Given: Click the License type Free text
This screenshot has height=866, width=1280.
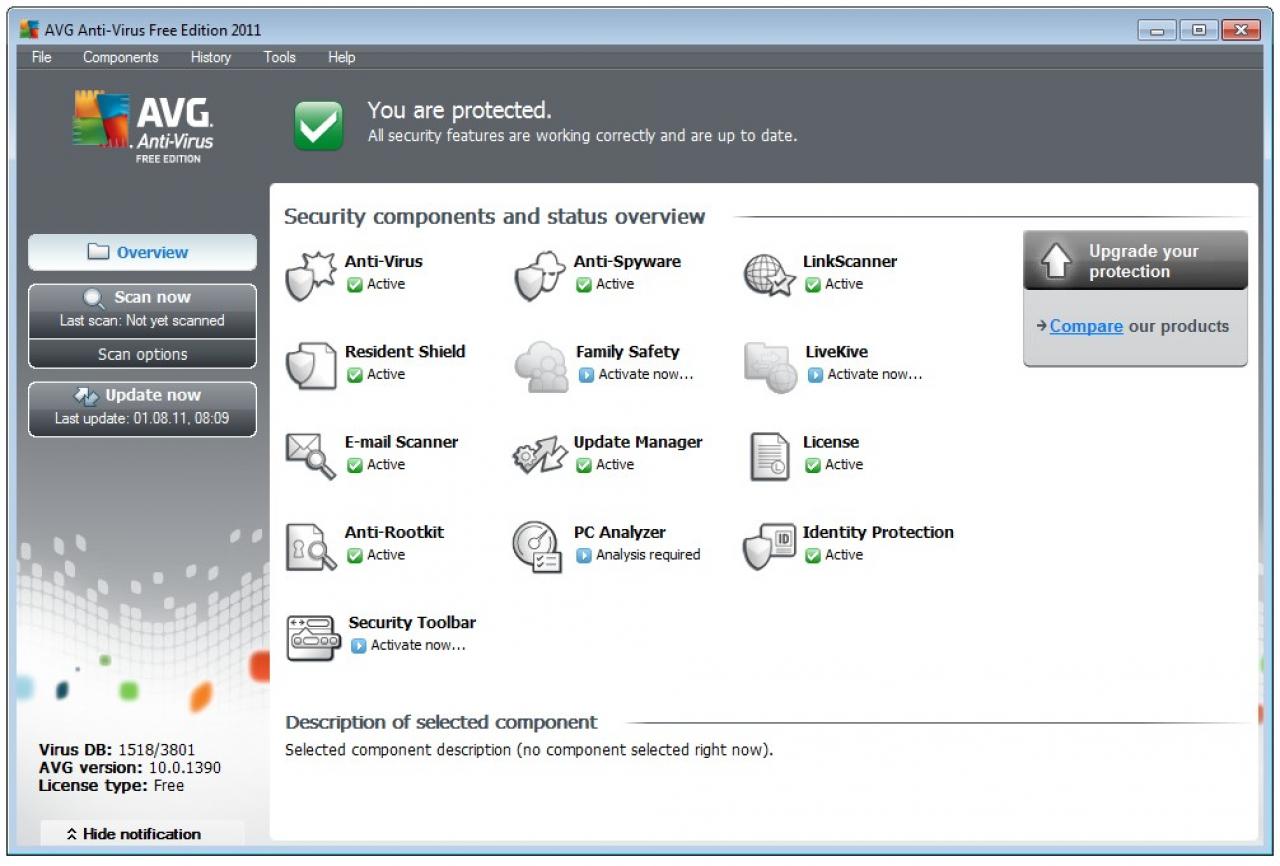Looking at the screenshot, I should click(x=111, y=785).
